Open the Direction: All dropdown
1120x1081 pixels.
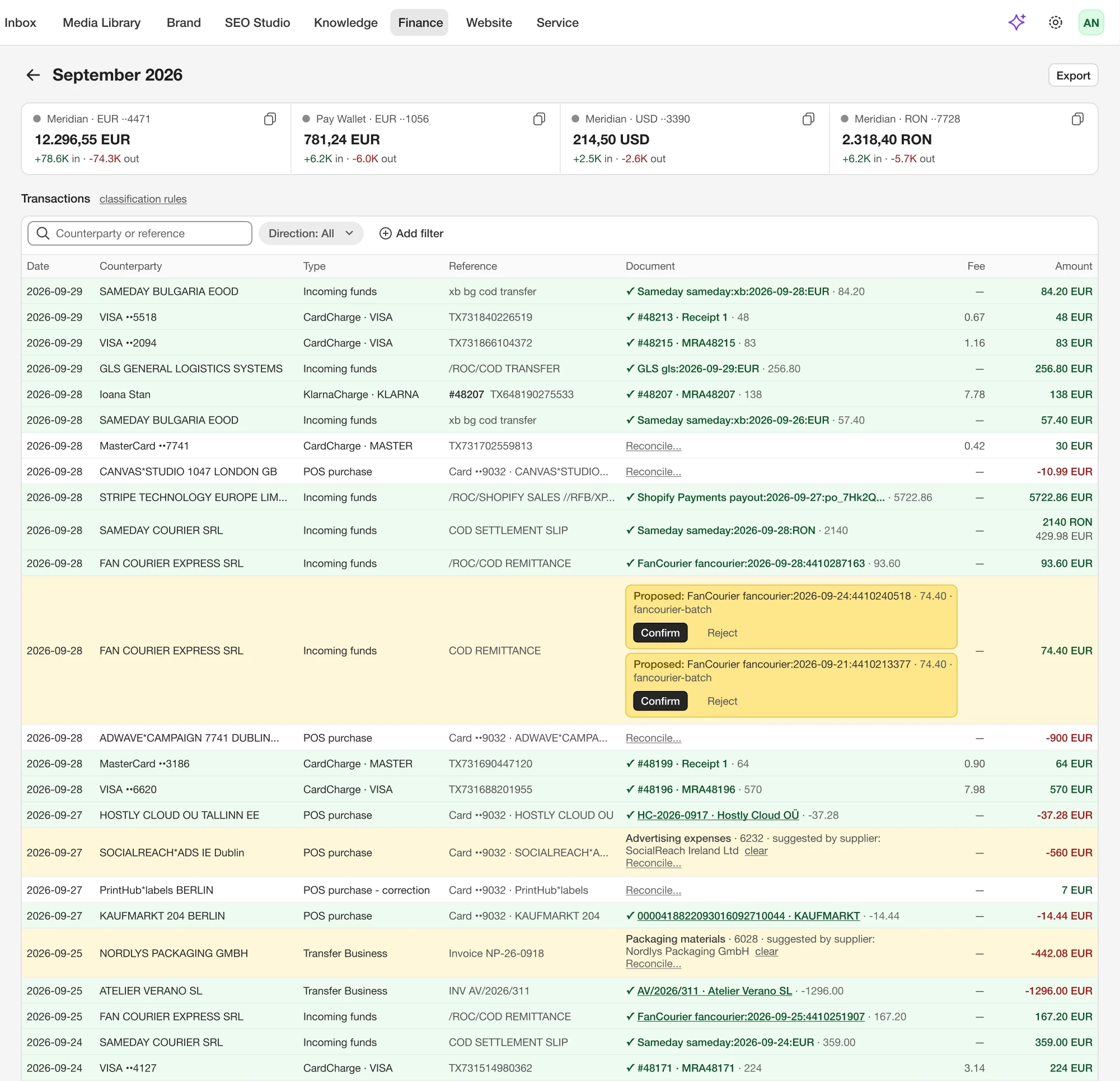[x=311, y=233]
